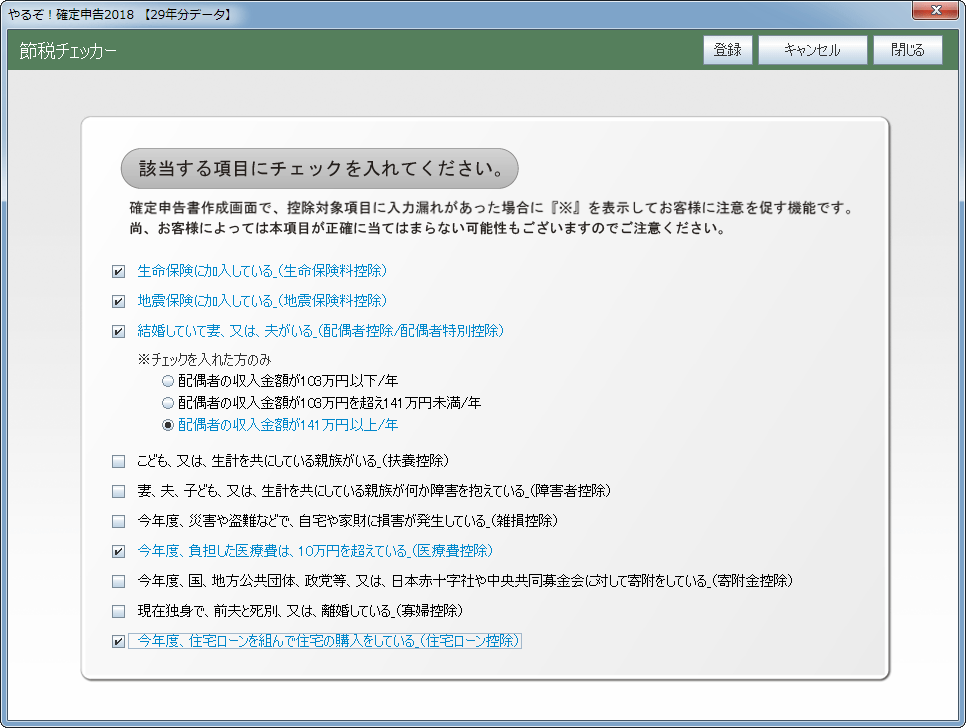The height and width of the screenshot is (728, 966).
Task: Click label 現在独身で、前夫と死別、又は、離婚している
Action: (x=264, y=611)
